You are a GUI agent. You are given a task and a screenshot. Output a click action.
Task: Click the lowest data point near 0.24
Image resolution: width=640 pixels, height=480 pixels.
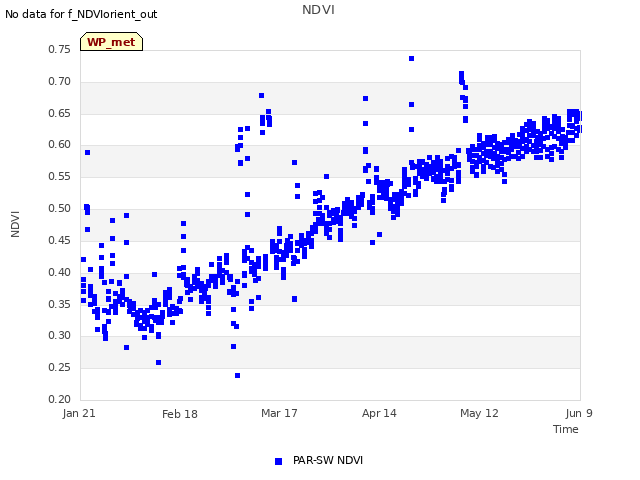click(238, 376)
